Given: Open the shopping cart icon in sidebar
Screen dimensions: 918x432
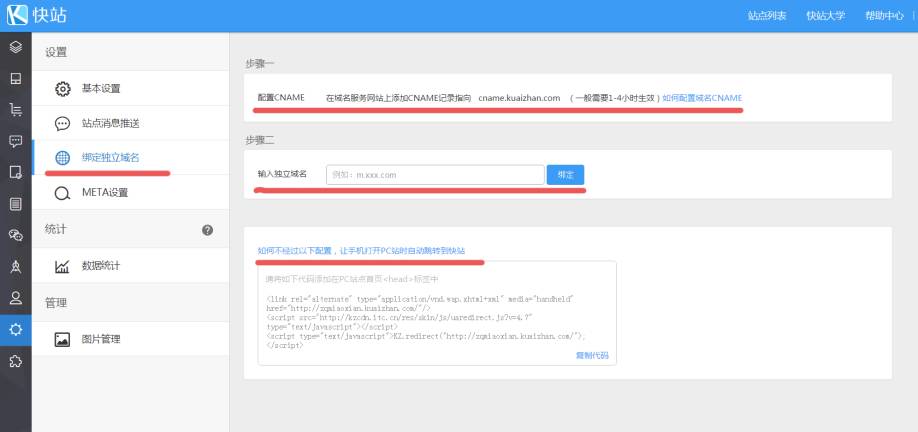Looking at the screenshot, I should coord(16,109).
